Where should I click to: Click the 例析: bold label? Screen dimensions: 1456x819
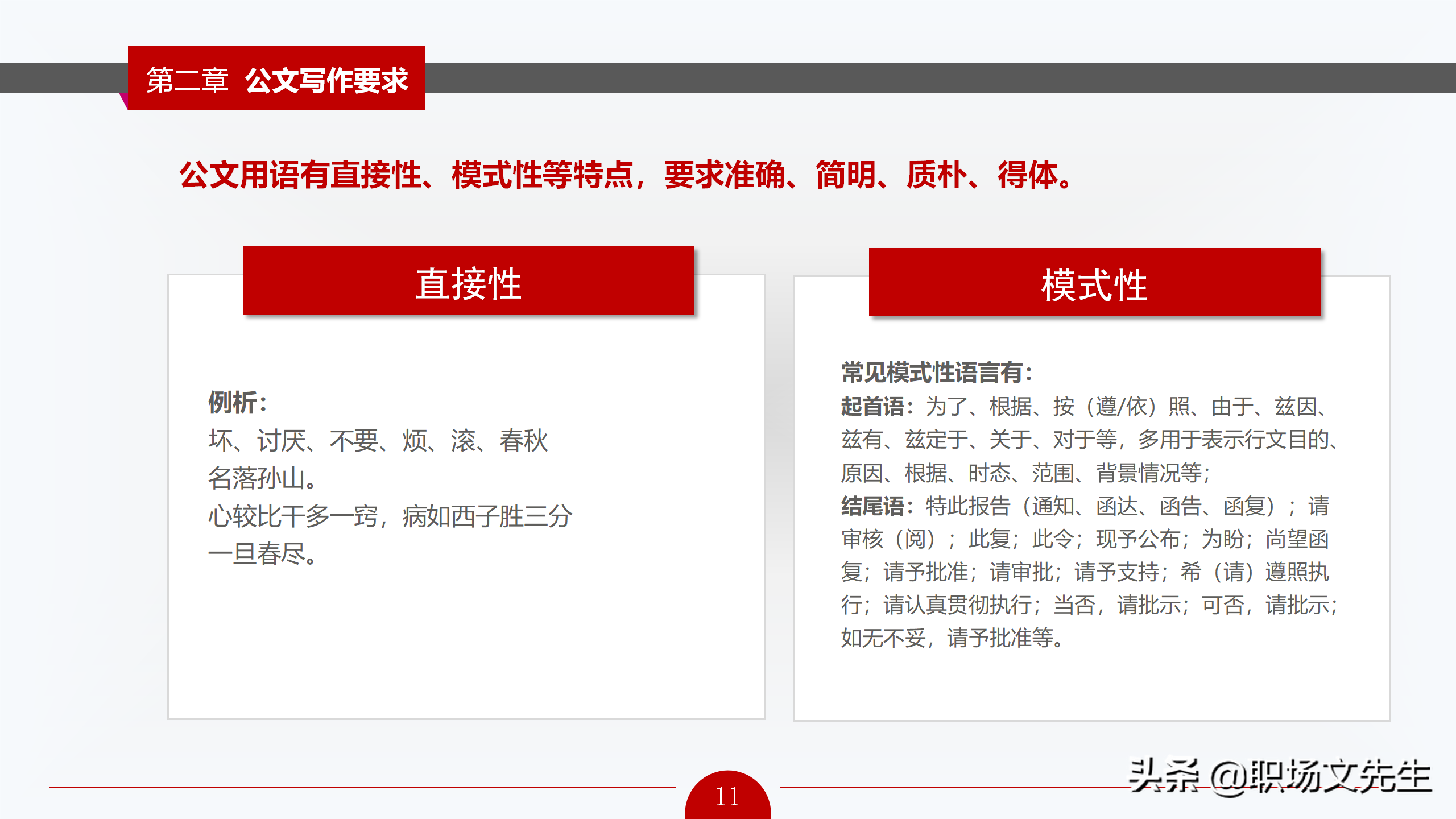(x=237, y=403)
